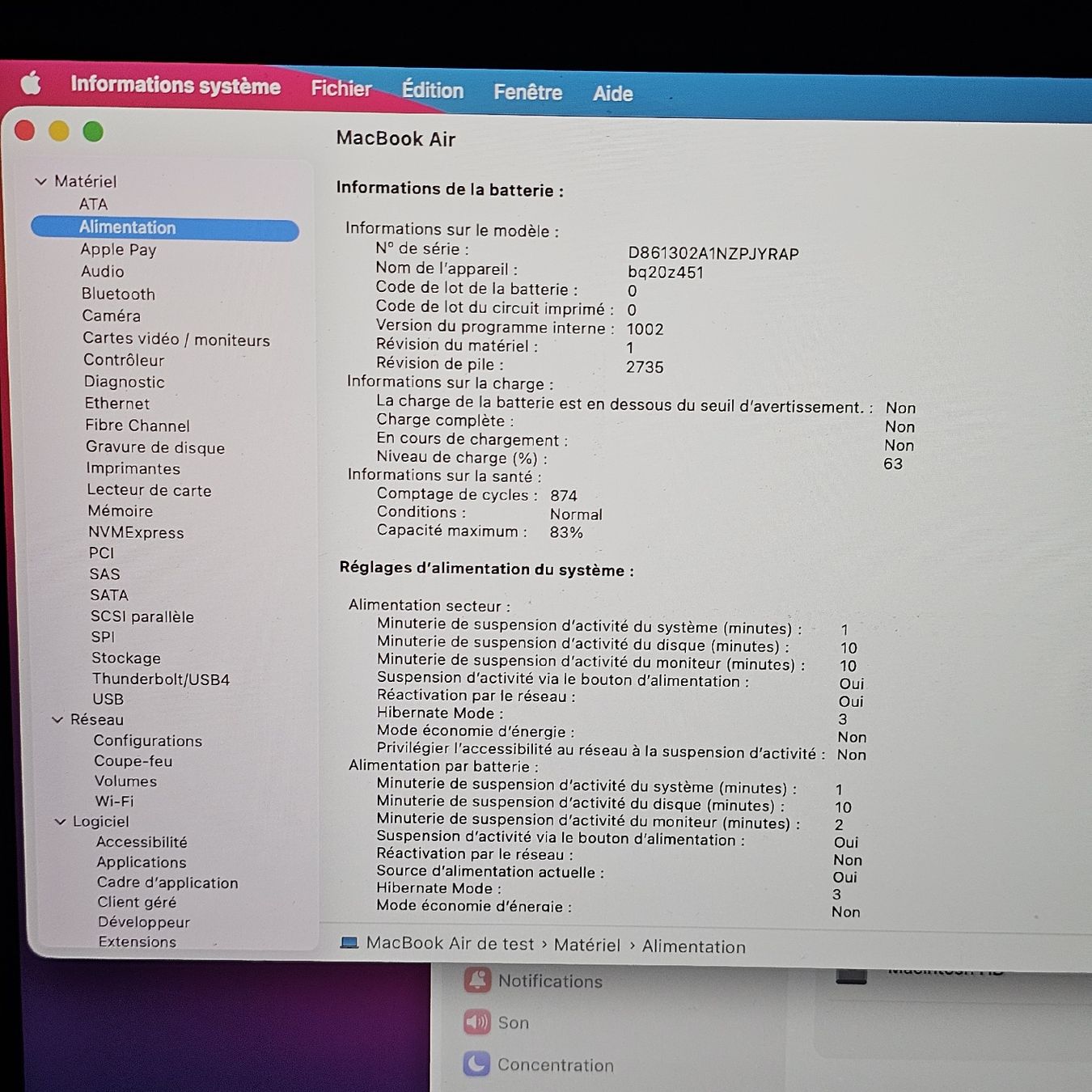Select SATA in the sidebar
The height and width of the screenshot is (1092, 1092).
pyautogui.click(x=109, y=595)
